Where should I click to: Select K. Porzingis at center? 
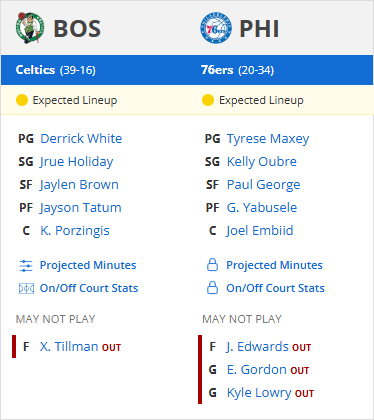pyautogui.click(x=75, y=231)
